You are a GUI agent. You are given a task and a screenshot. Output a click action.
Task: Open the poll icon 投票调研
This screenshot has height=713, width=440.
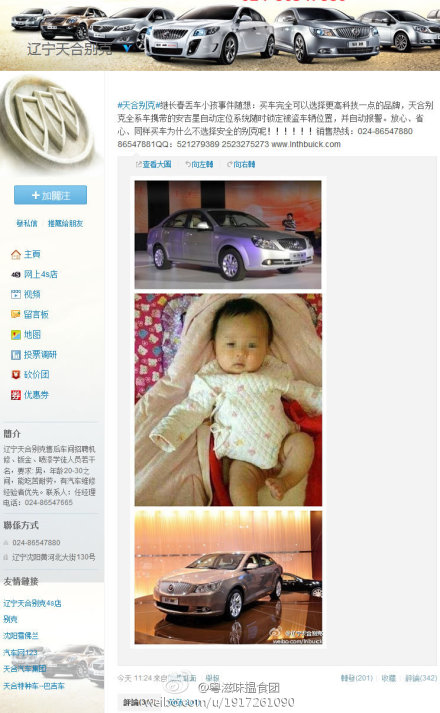(16, 355)
